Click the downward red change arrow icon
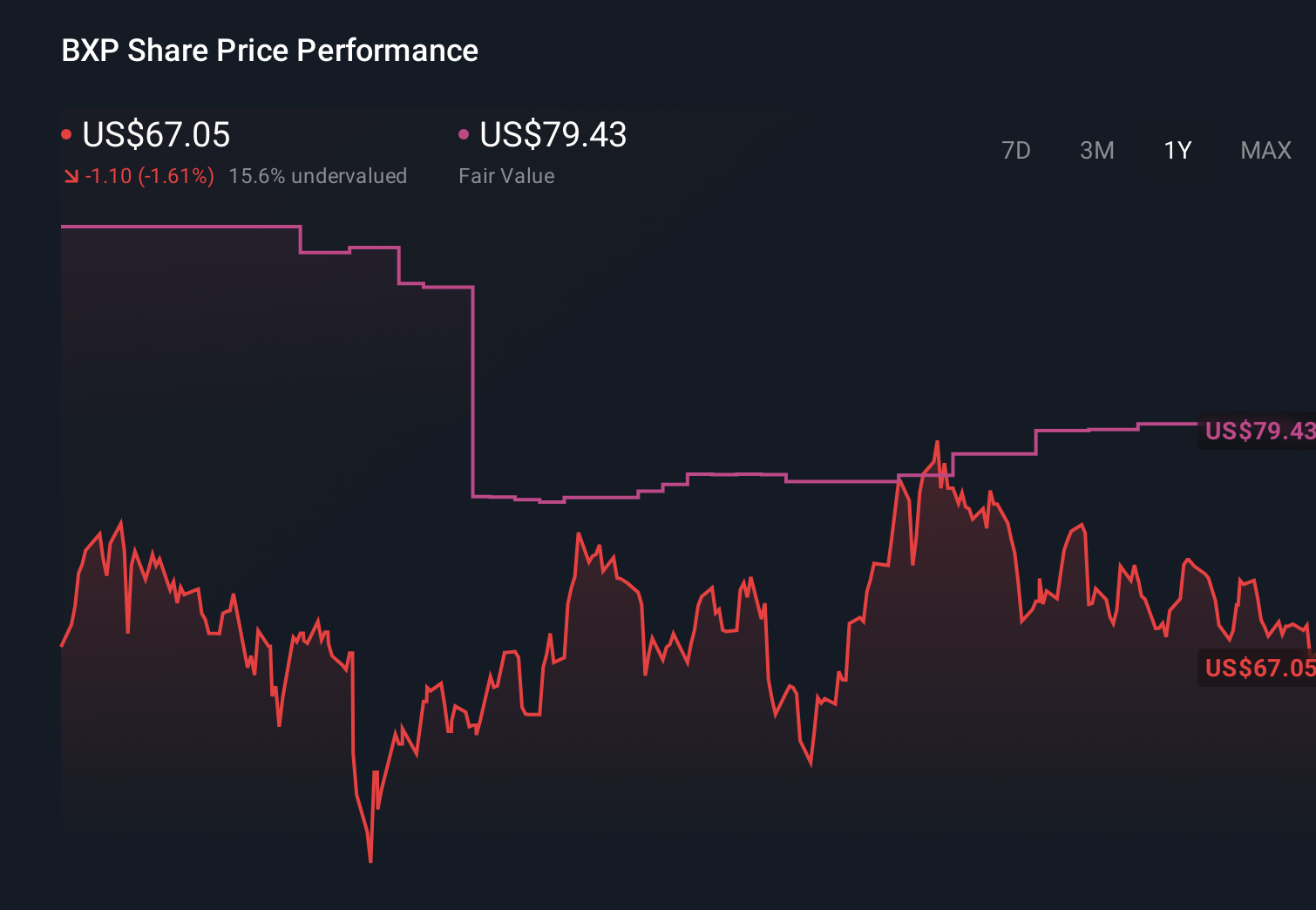 [71, 175]
